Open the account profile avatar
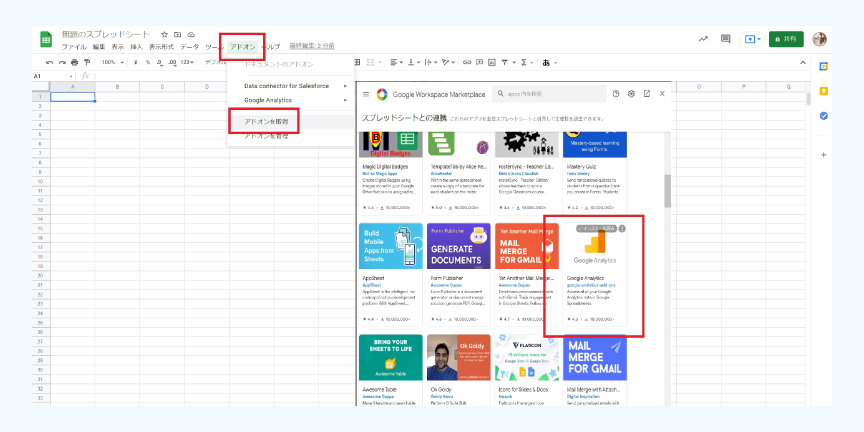 pyautogui.click(x=819, y=39)
